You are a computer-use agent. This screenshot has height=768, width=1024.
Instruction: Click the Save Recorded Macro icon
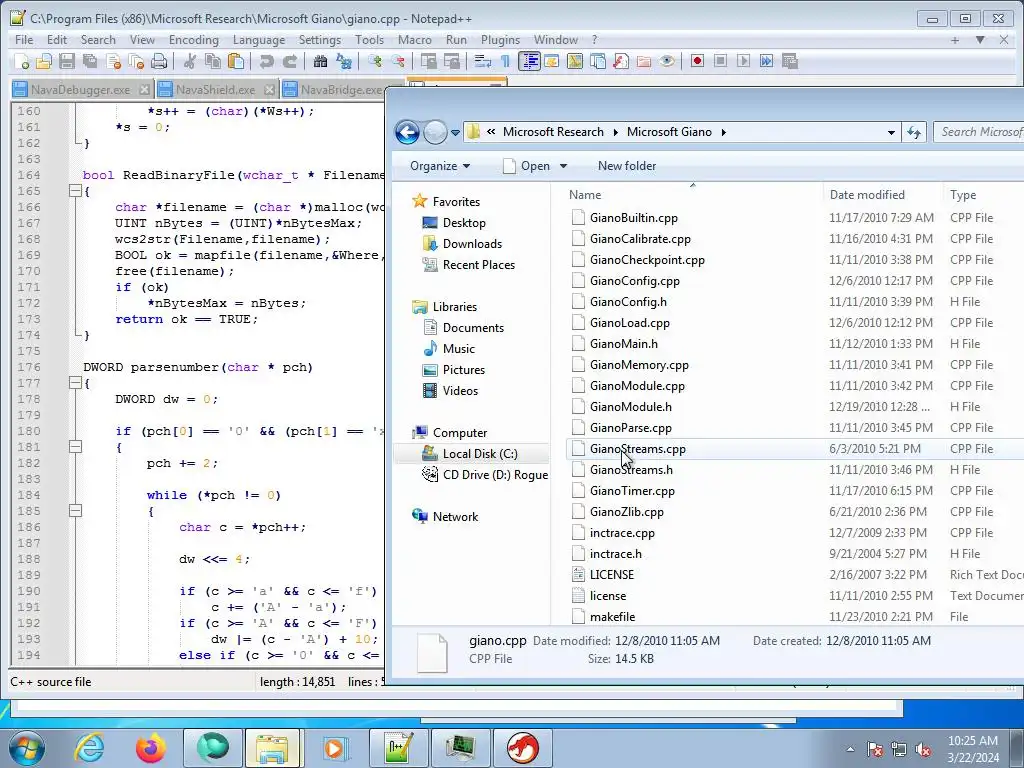coord(790,61)
